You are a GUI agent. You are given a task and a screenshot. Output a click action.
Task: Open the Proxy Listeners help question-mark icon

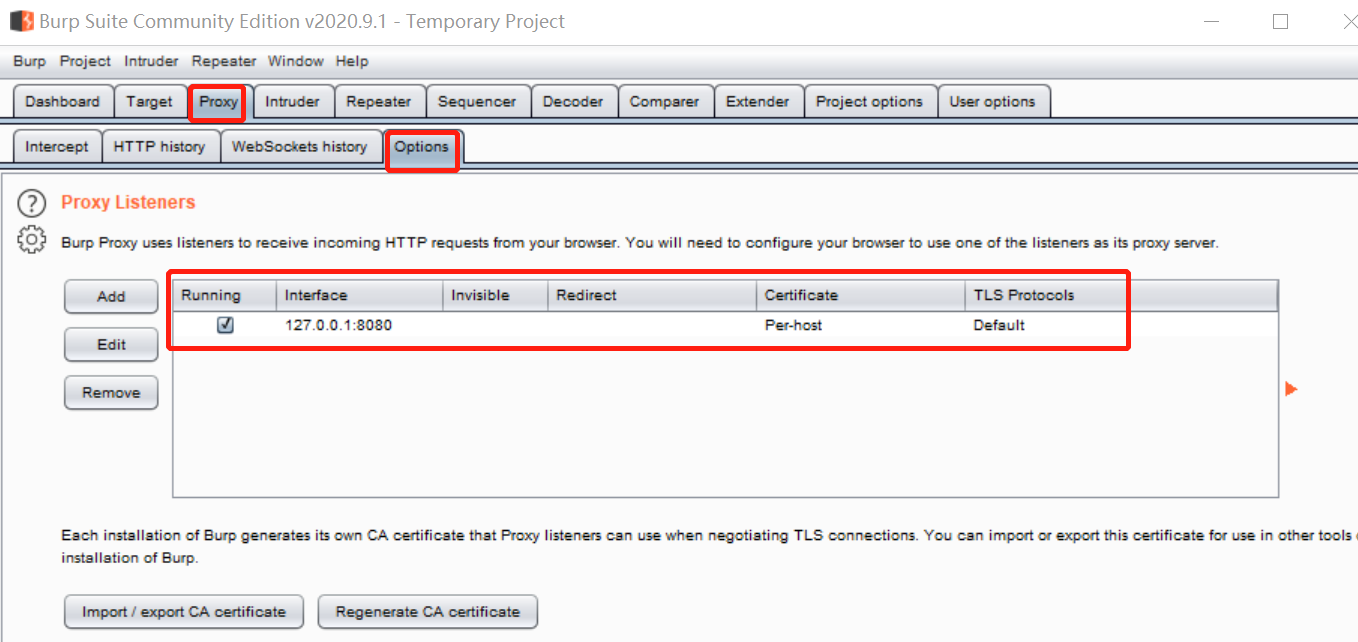(32, 204)
